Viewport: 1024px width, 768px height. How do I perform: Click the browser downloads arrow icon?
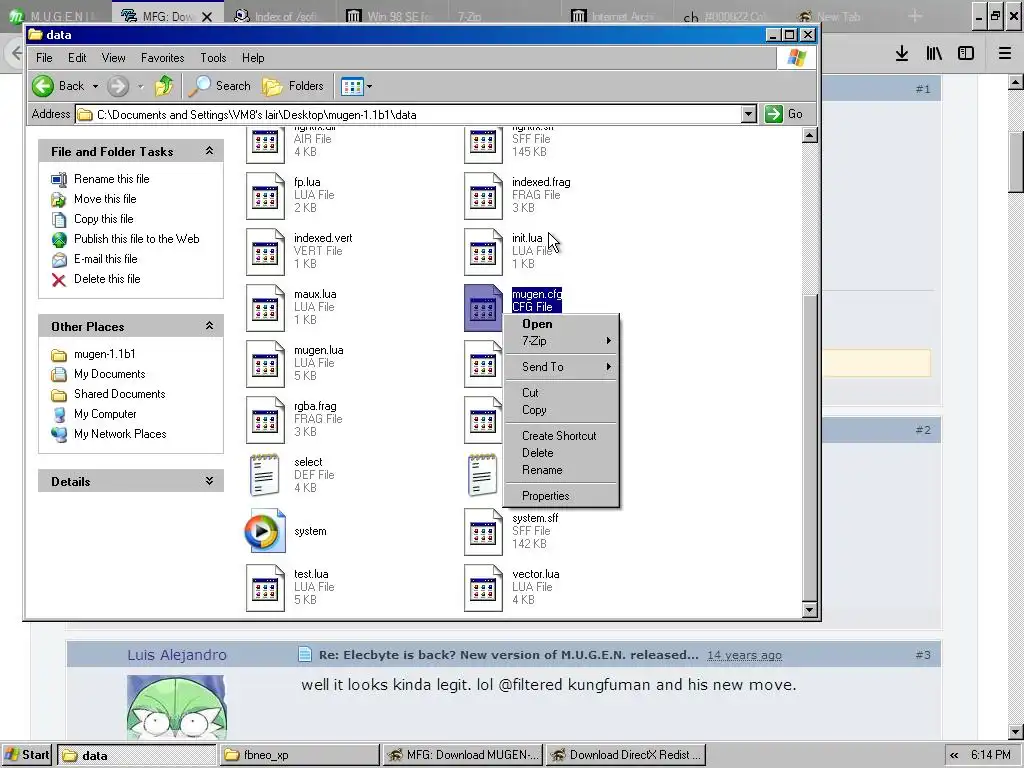tap(902, 53)
